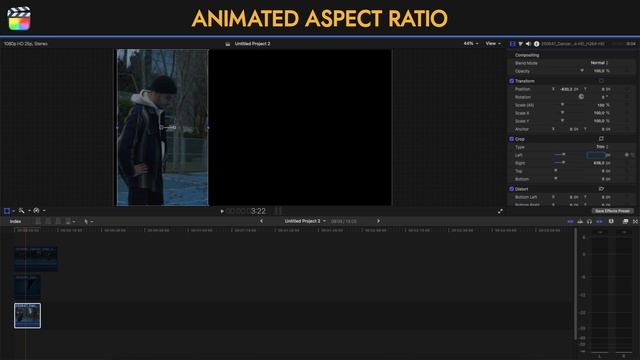The width and height of the screenshot is (640, 360).
Task: Click Save Effects Preset button
Action: (x=612, y=211)
